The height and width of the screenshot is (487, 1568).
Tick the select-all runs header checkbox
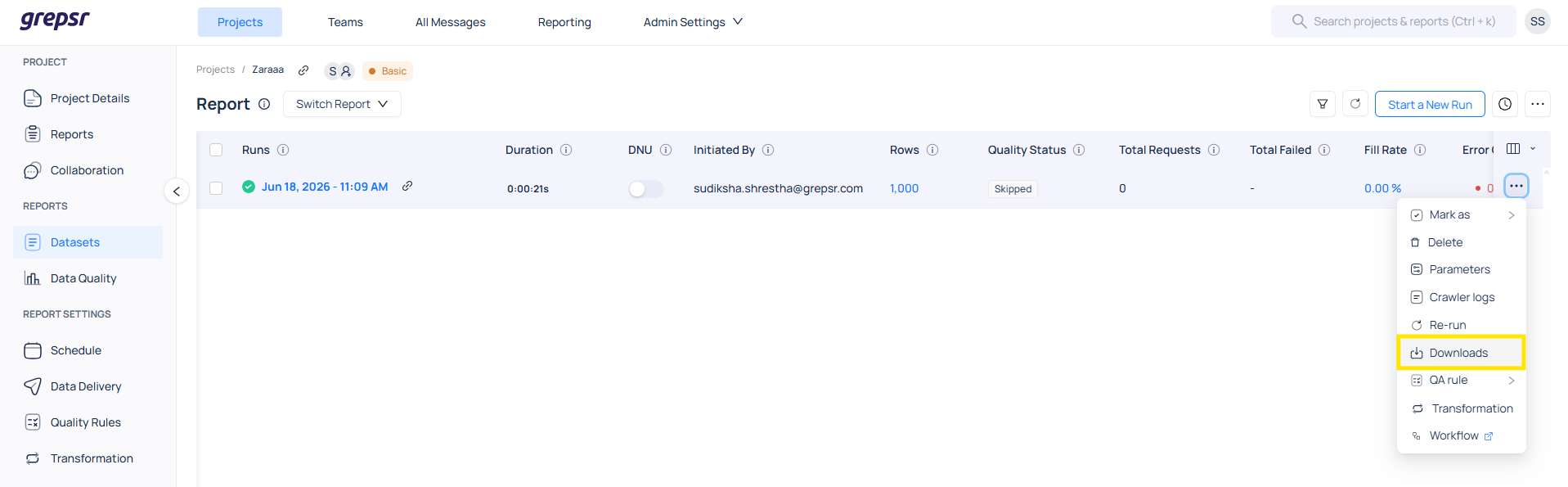point(216,150)
